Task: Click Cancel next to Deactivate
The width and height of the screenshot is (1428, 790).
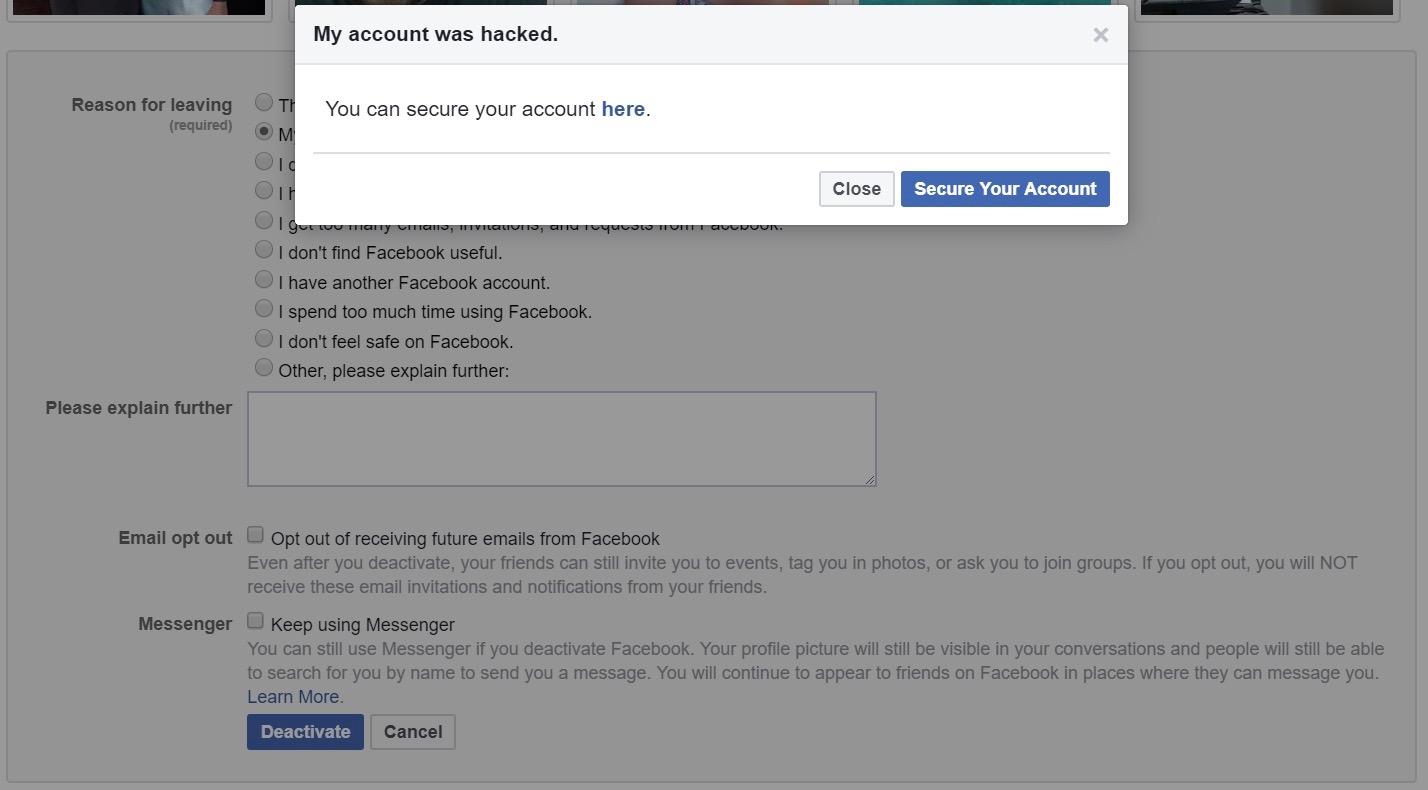Action: coord(412,732)
